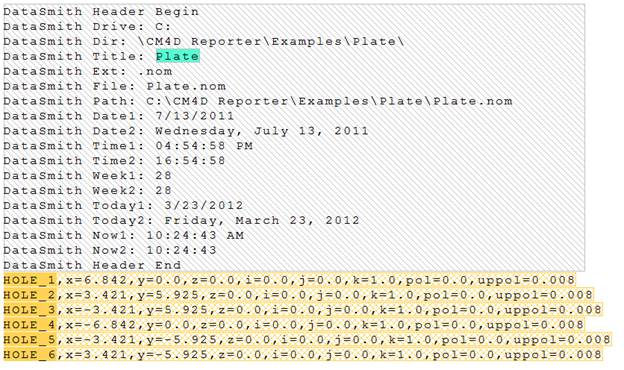
Task: Click the Time1 value 04:54:58 PM
Action: click(204, 146)
